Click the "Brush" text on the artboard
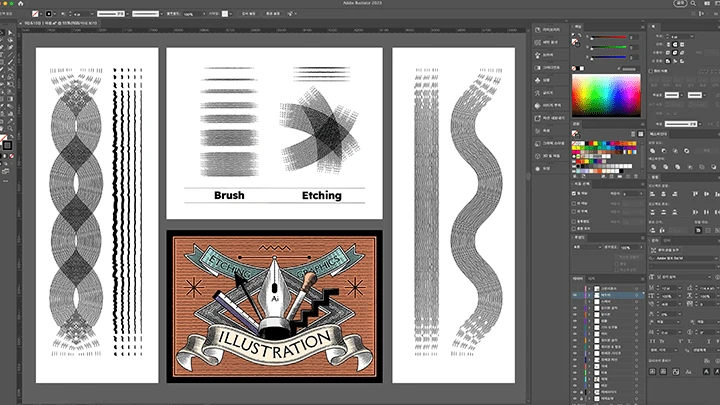720x405 pixels. point(229,195)
